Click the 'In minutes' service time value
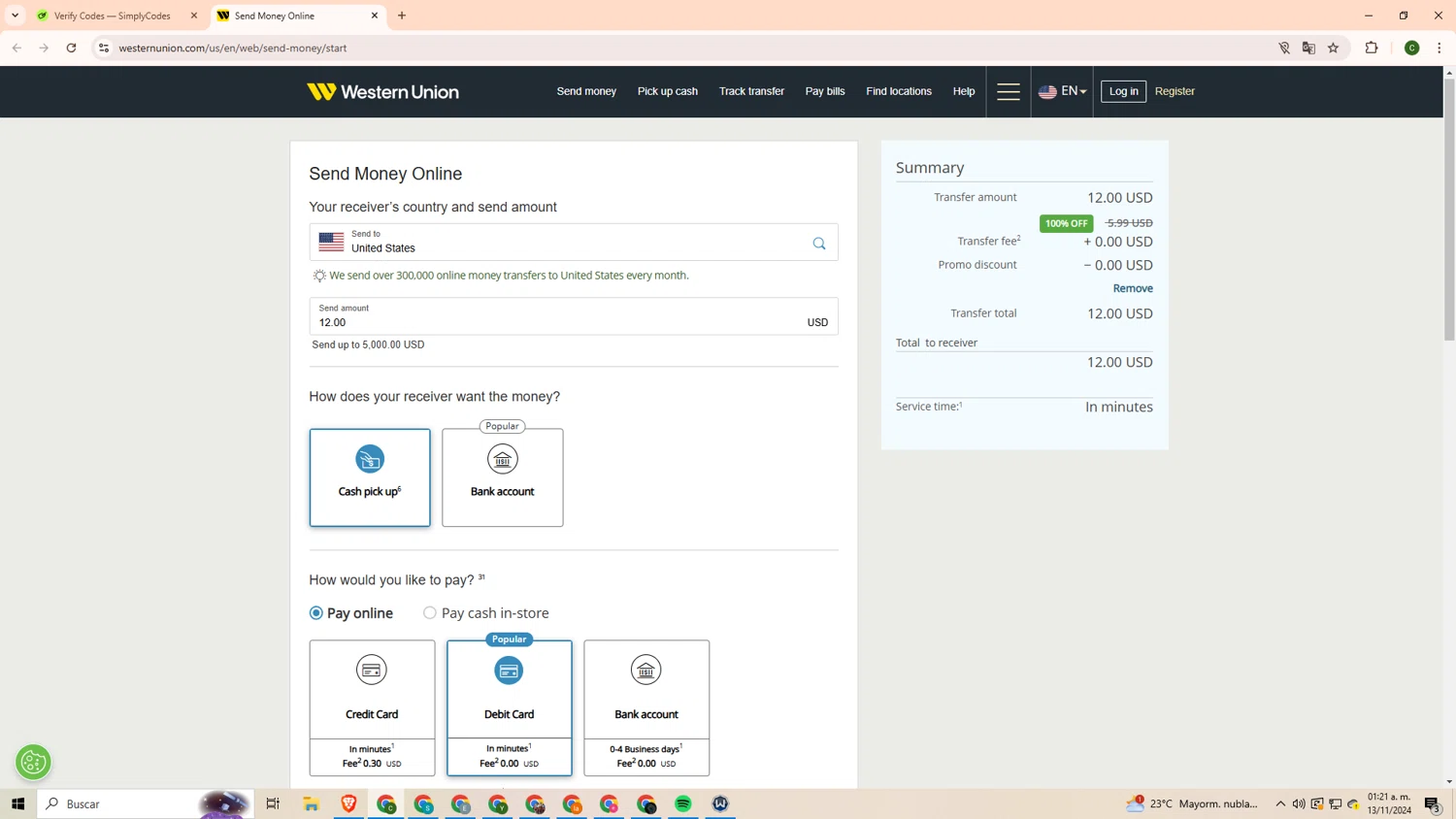The width and height of the screenshot is (1456, 819). click(1119, 408)
